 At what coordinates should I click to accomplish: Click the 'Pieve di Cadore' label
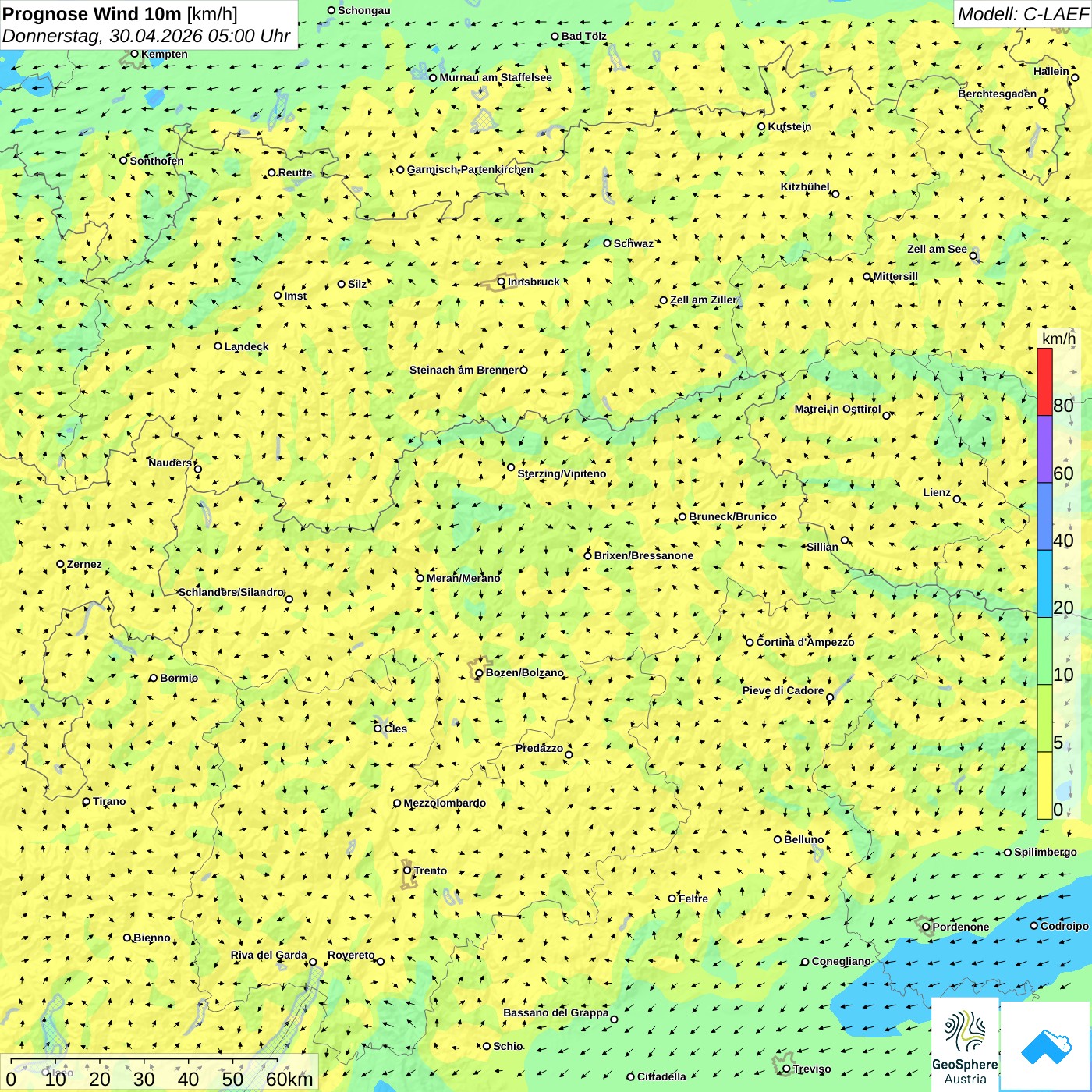coord(783,690)
